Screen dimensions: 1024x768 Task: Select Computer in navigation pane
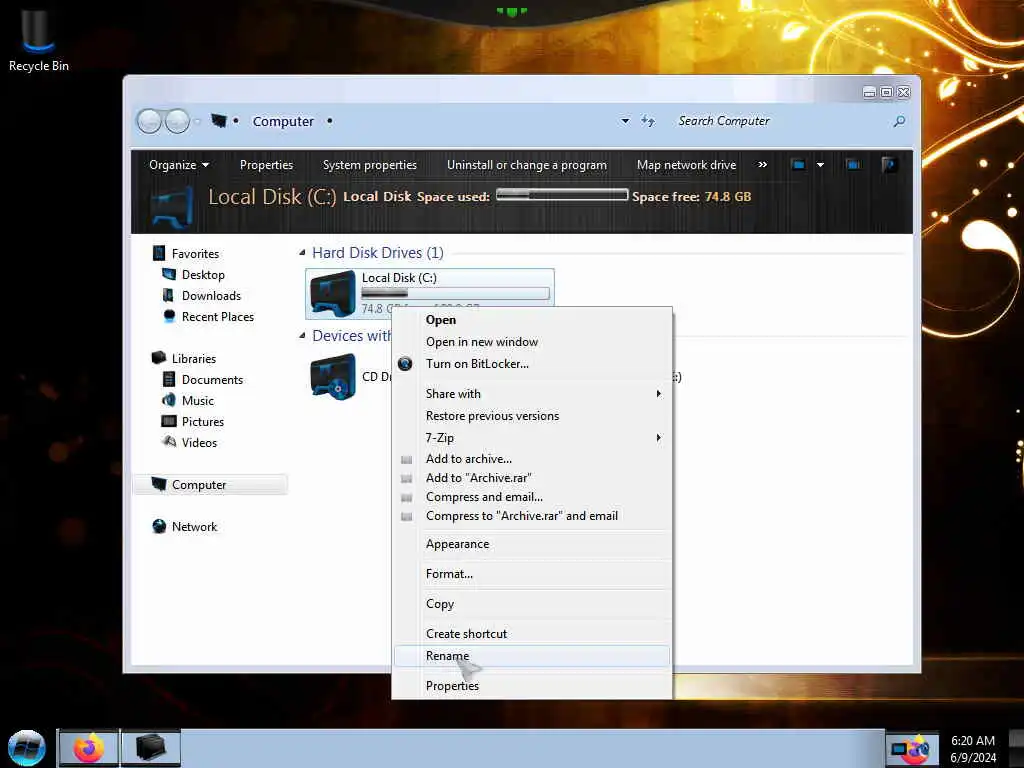point(210,485)
